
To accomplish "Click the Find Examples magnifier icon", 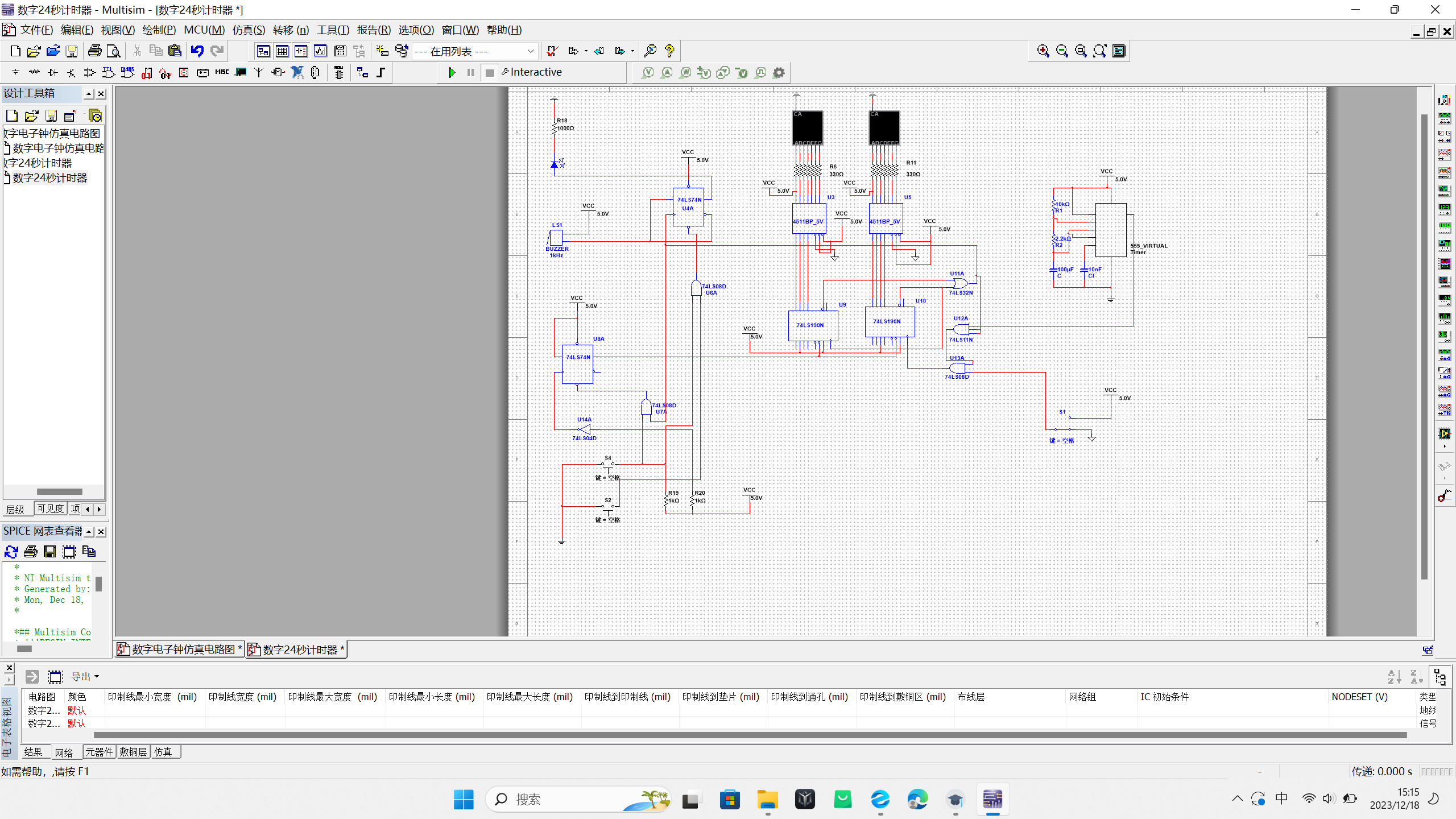I will click(x=650, y=51).
